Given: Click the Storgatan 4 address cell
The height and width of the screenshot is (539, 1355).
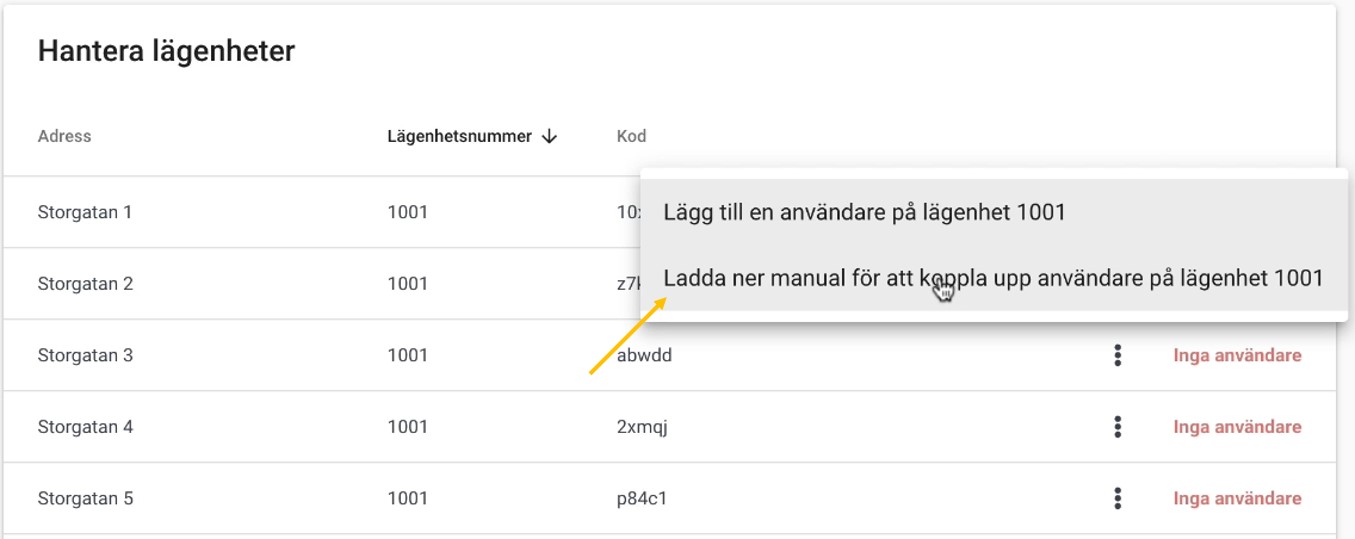Looking at the screenshot, I should click(x=85, y=427).
